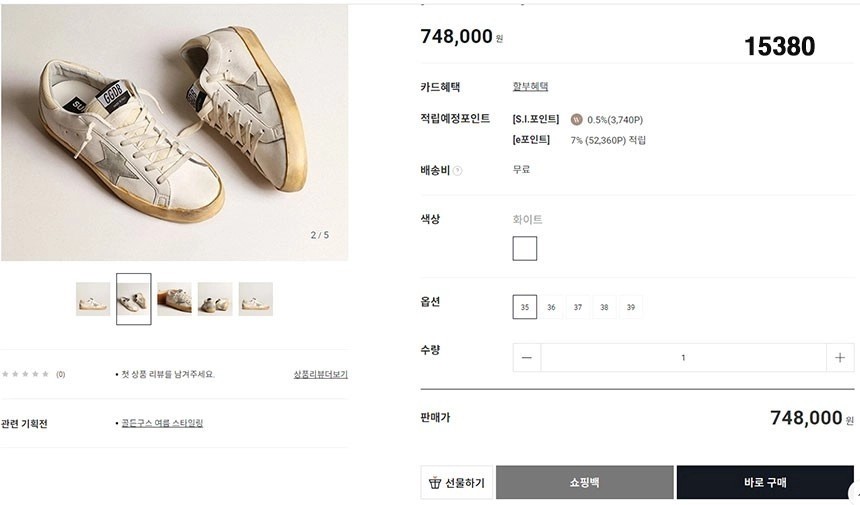Click the S.I. point coin icon
The height and width of the screenshot is (505, 860).
point(576,120)
